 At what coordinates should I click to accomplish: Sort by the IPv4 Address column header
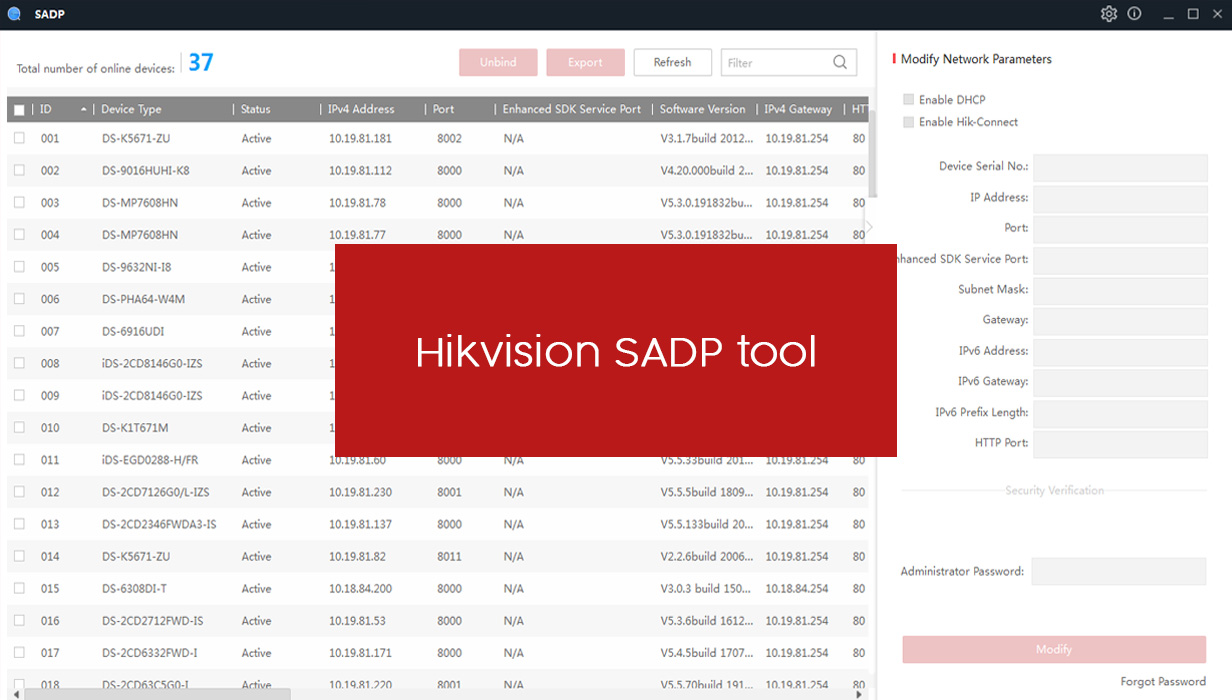[x=361, y=109]
